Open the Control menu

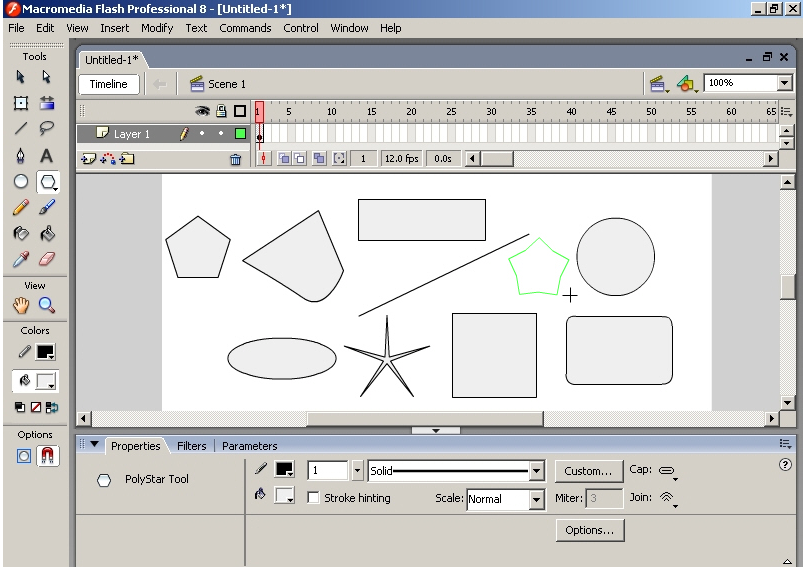(x=301, y=28)
